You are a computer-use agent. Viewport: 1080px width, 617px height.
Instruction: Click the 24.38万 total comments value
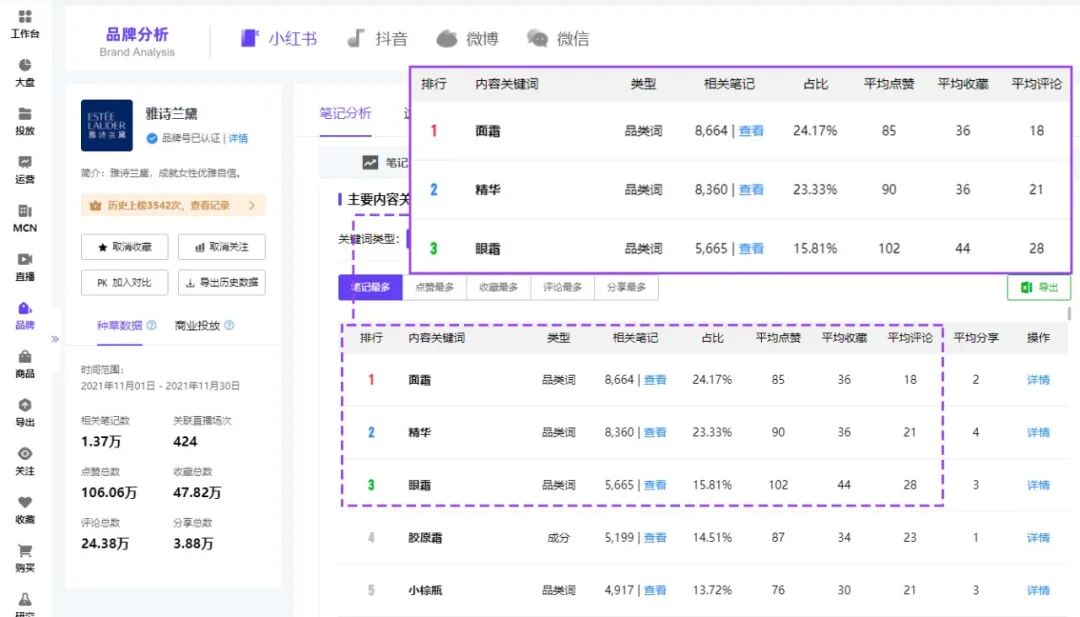tap(105, 543)
